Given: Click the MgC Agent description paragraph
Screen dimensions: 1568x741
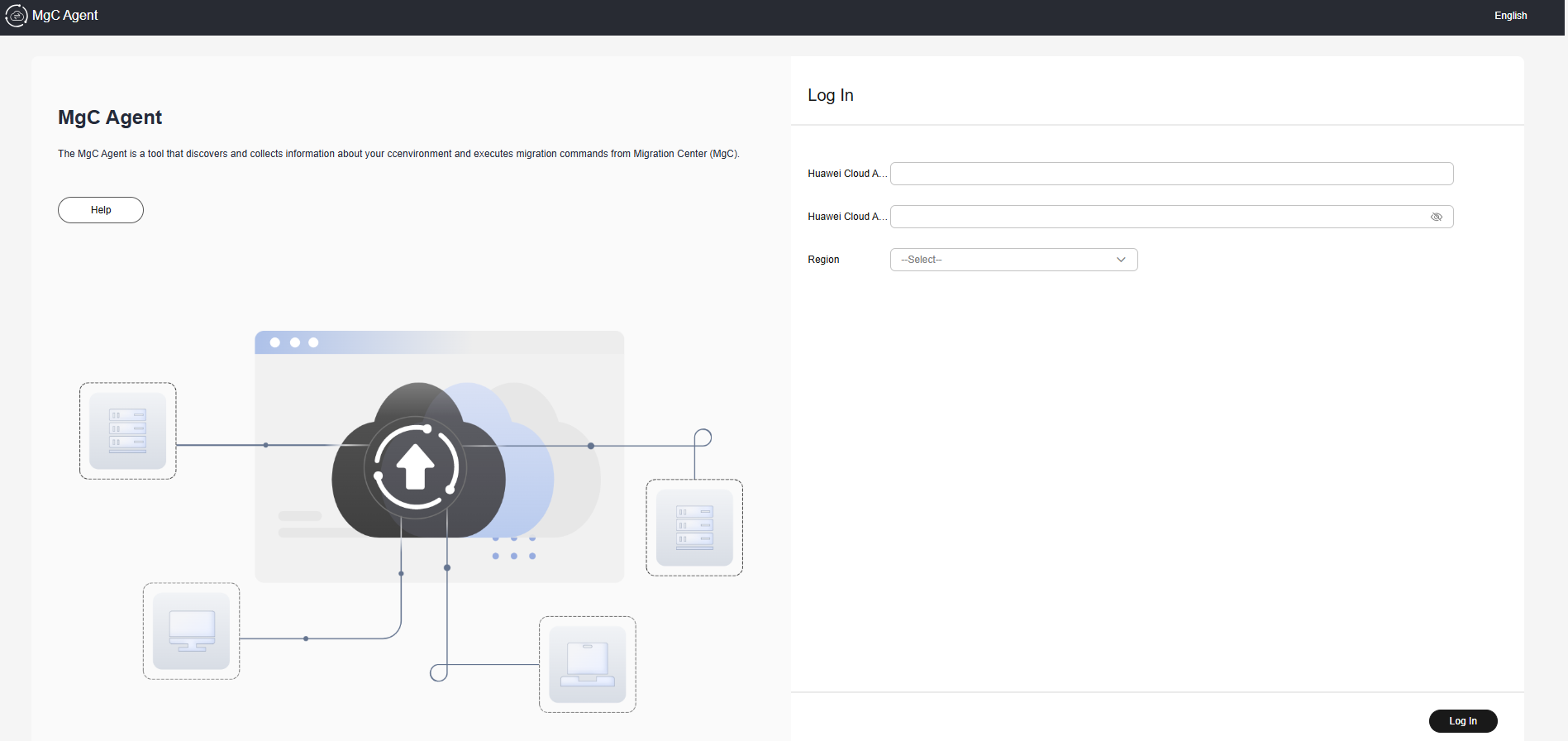Looking at the screenshot, I should pos(398,154).
